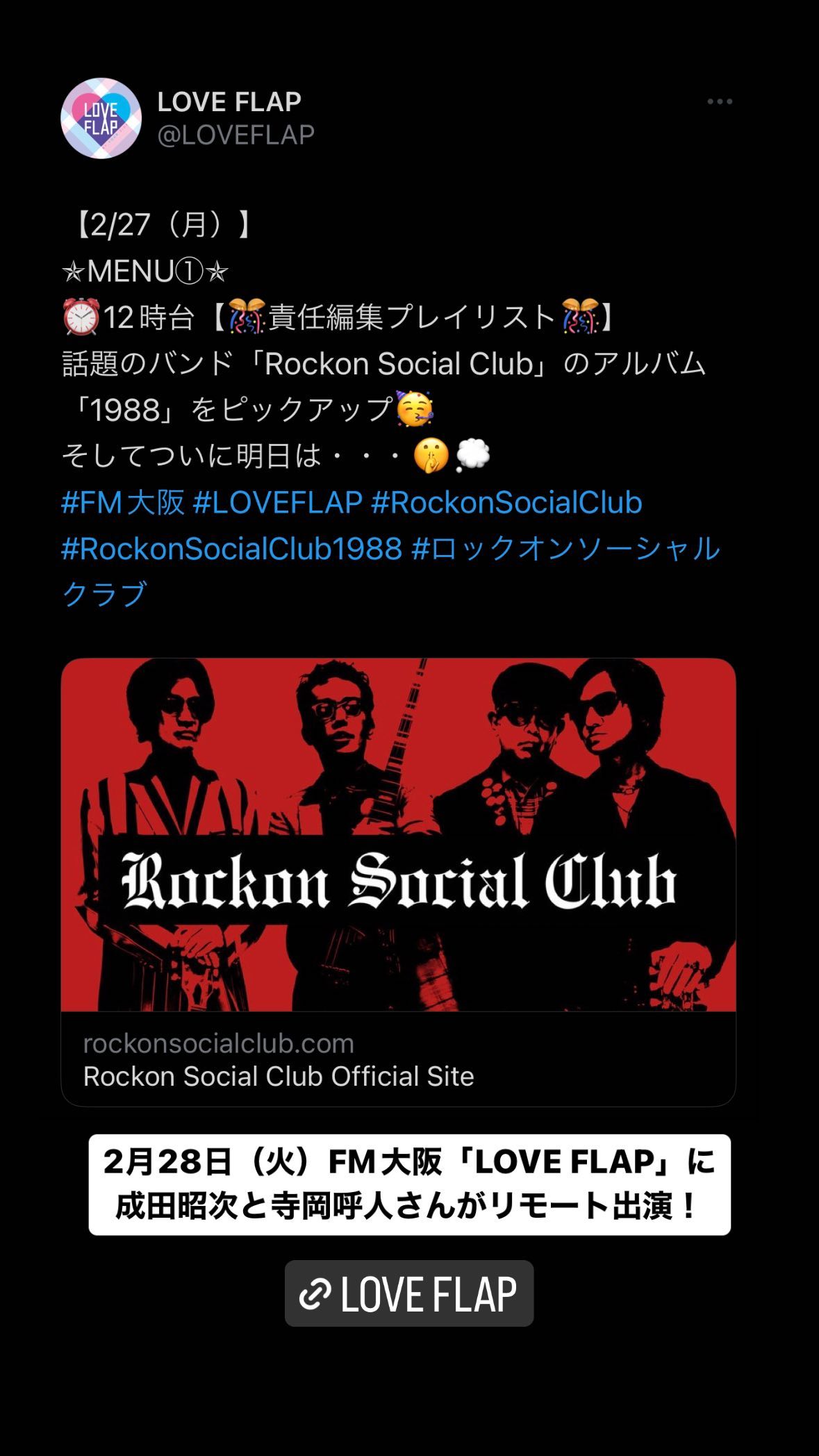Tap the LOVE FLAP profile avatar
The image size is (819, 1456).
pyautogui.click(x=101, y=118)
